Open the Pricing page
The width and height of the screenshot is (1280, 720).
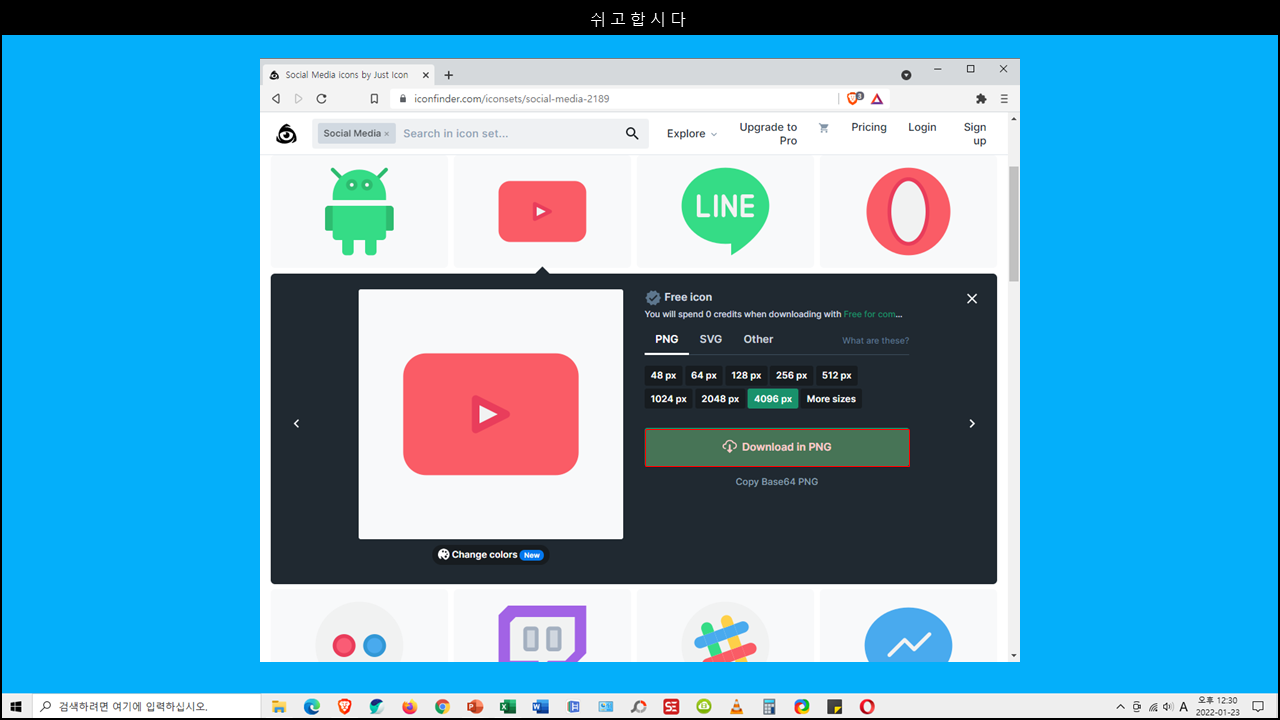click(869, 128)
